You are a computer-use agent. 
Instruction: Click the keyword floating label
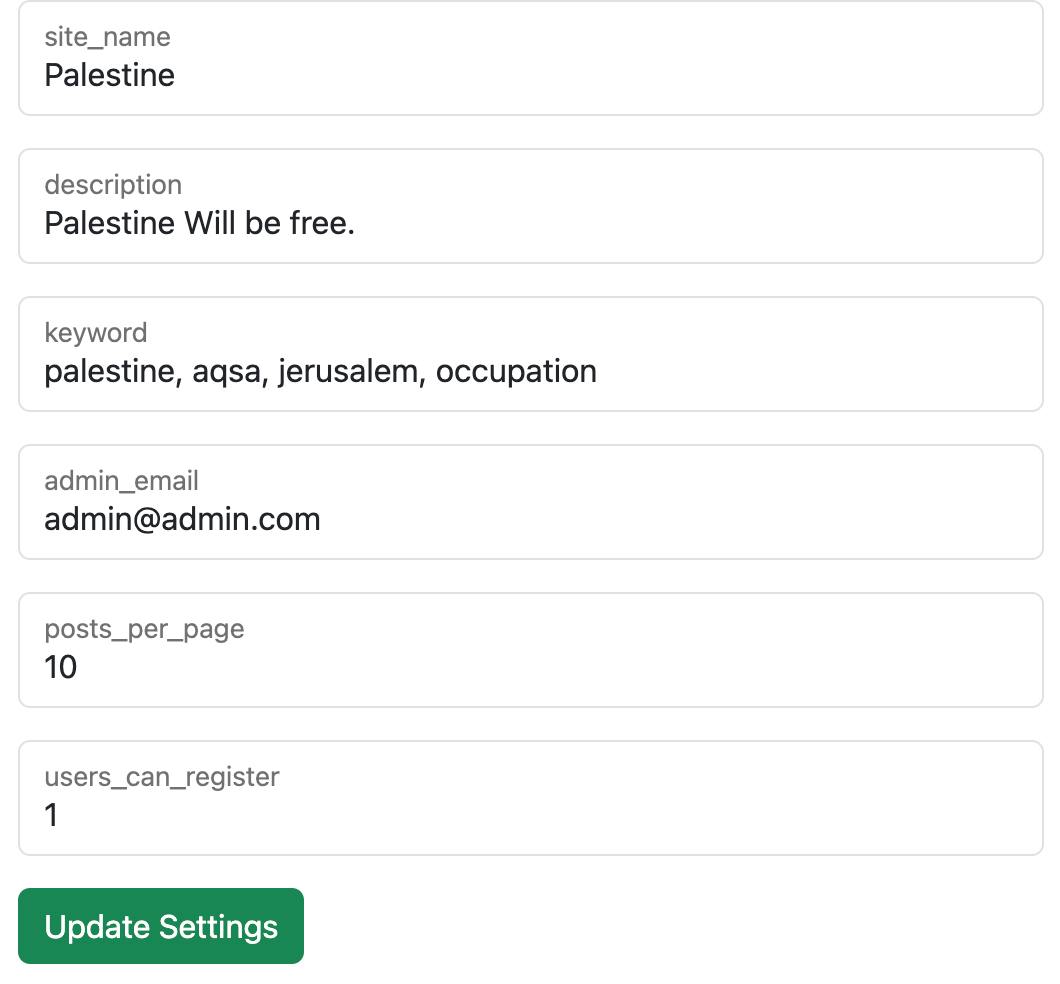tap(96, 333)
